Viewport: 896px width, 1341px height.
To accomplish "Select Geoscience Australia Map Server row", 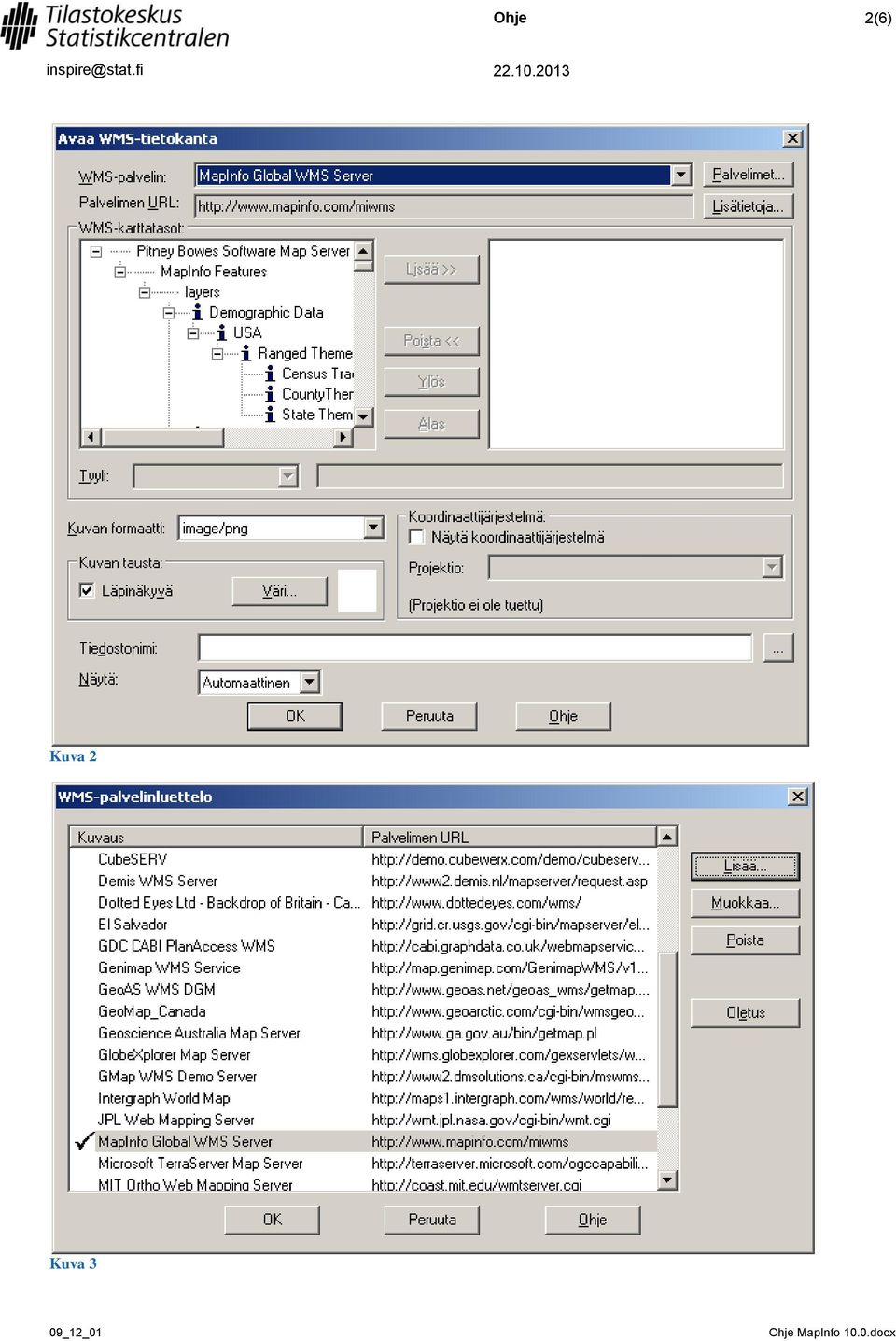I will point(364,1033).
